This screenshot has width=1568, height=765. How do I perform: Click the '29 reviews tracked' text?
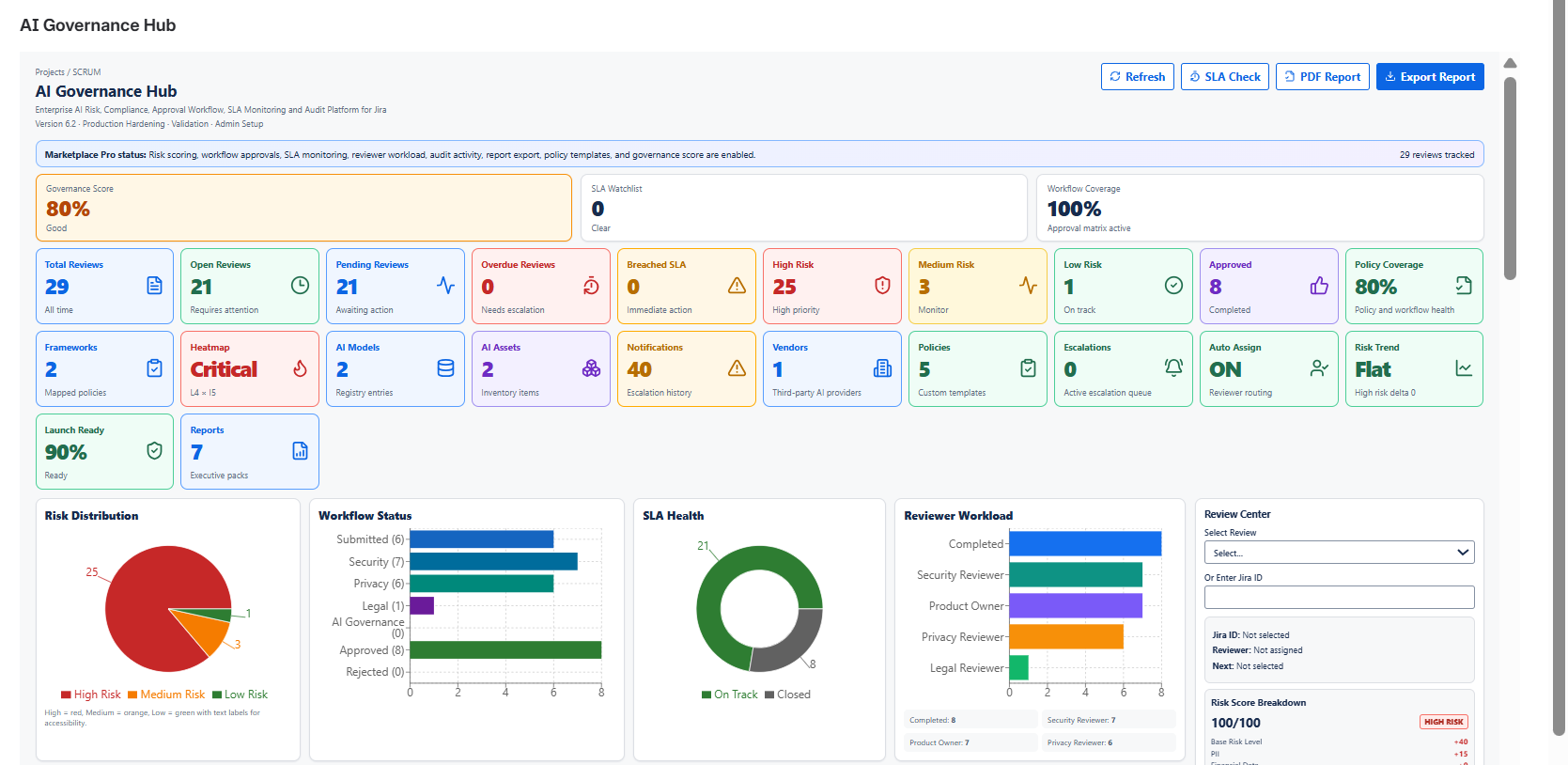coord(1436,155)
